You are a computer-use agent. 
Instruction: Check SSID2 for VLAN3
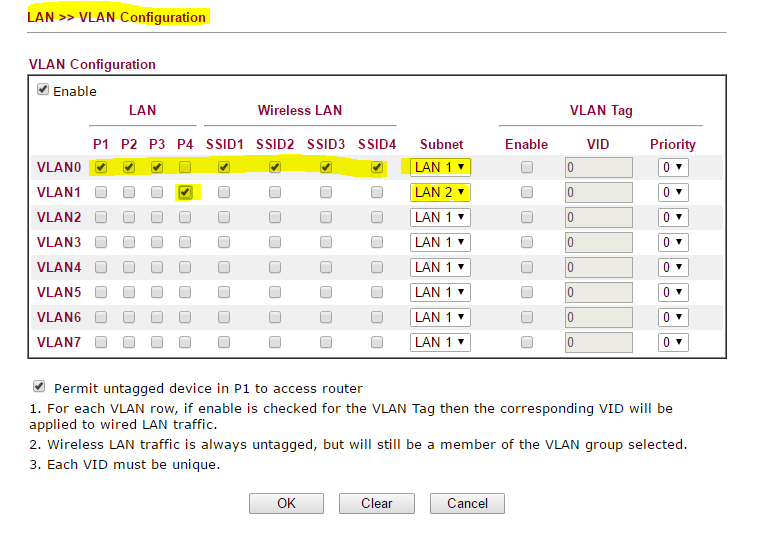coord(275,242)
